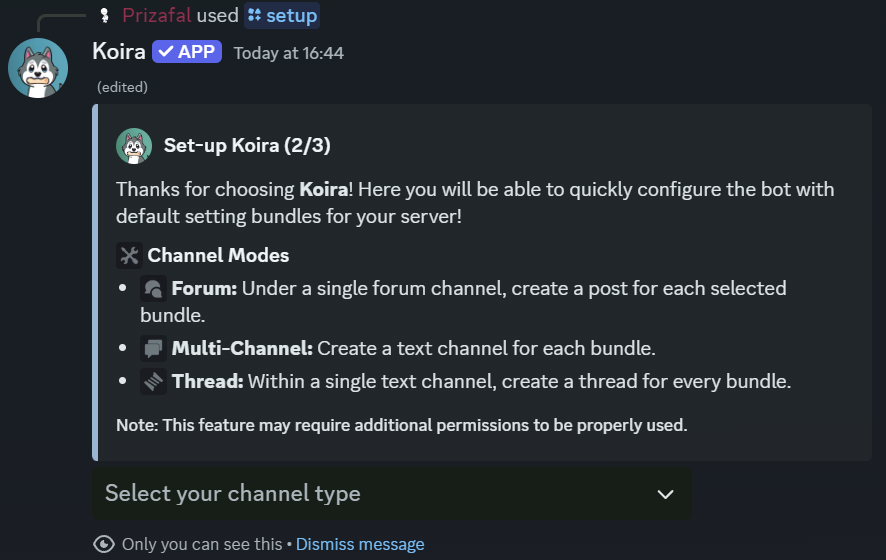
Task: Click the (edited) message label
Action: tap(122, 87)
